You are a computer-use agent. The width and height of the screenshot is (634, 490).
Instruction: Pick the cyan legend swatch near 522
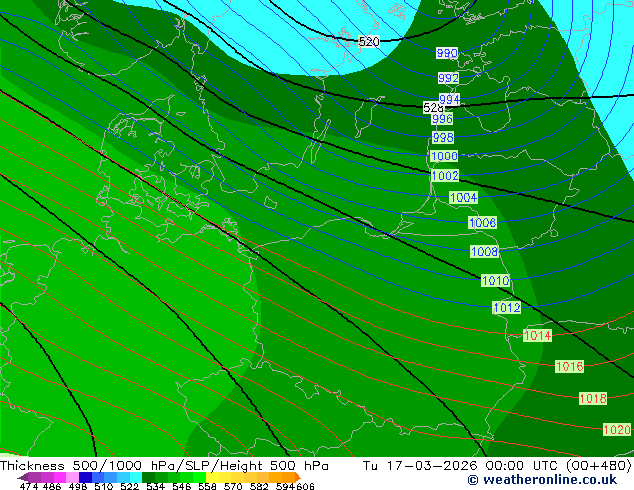click(136, 477)
